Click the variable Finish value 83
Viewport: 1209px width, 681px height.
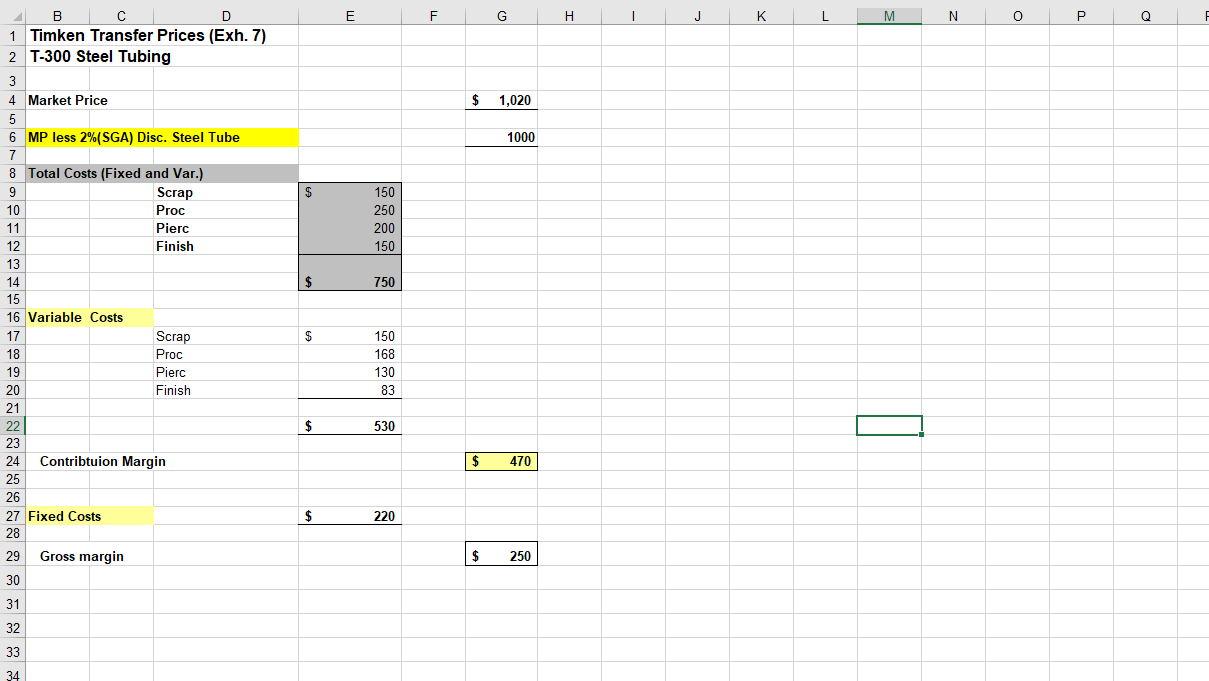[x=350, y=390]
